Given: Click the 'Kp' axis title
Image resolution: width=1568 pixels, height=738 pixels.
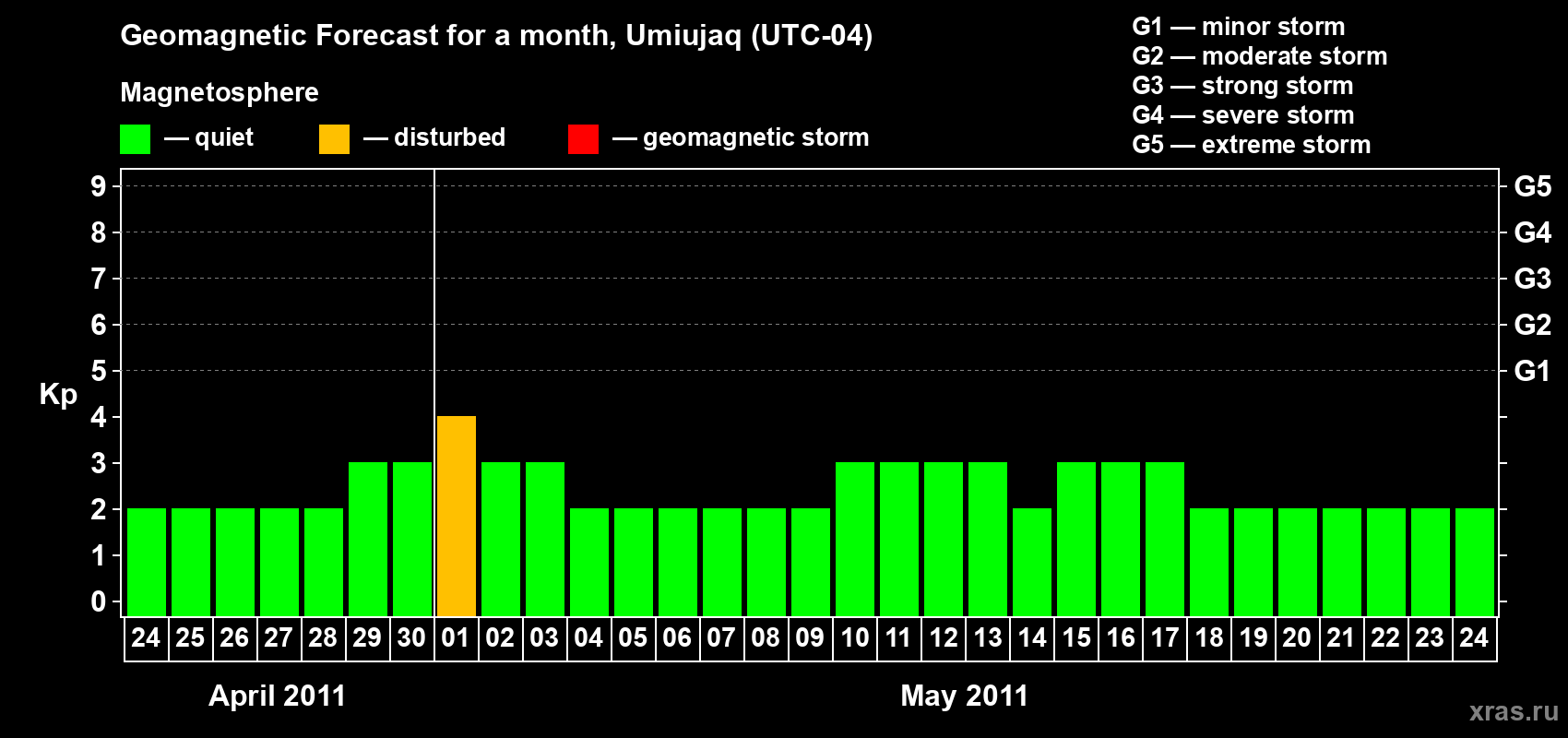Looking at the screenshot, I should 58,395.
